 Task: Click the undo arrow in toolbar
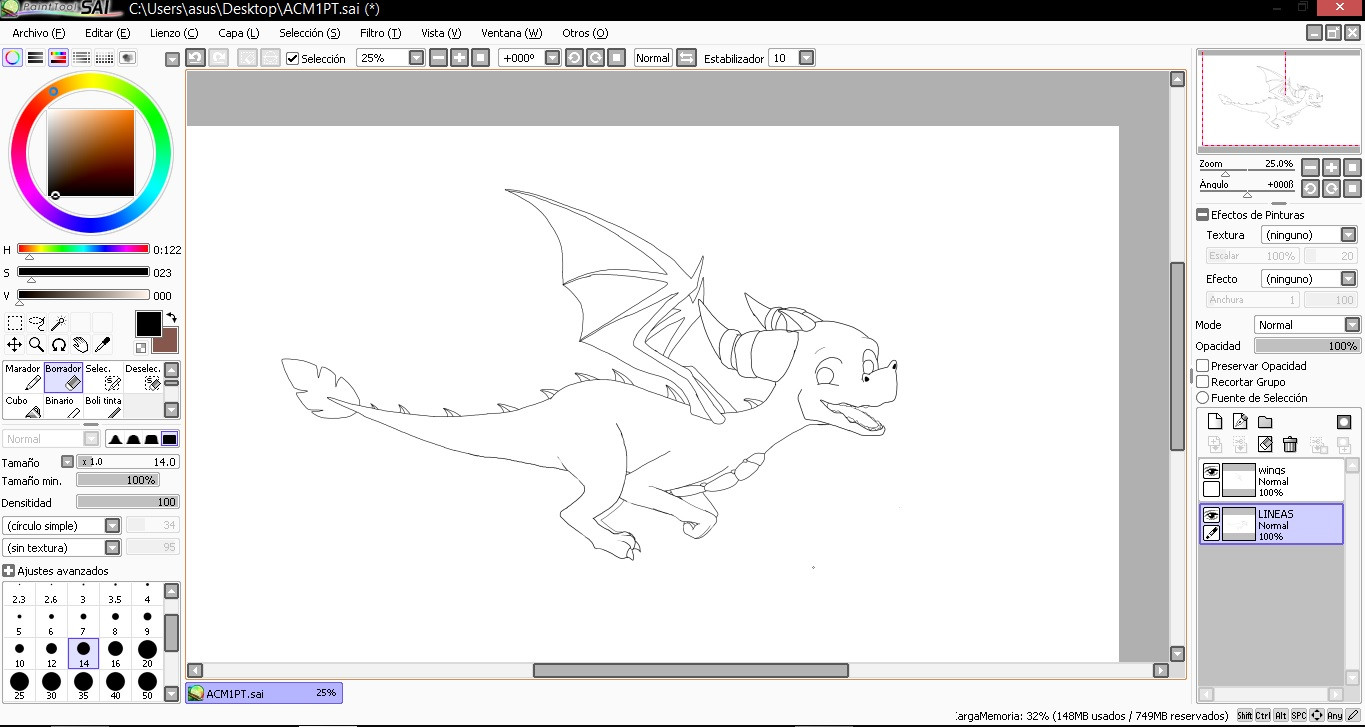[x=196, y=58]
